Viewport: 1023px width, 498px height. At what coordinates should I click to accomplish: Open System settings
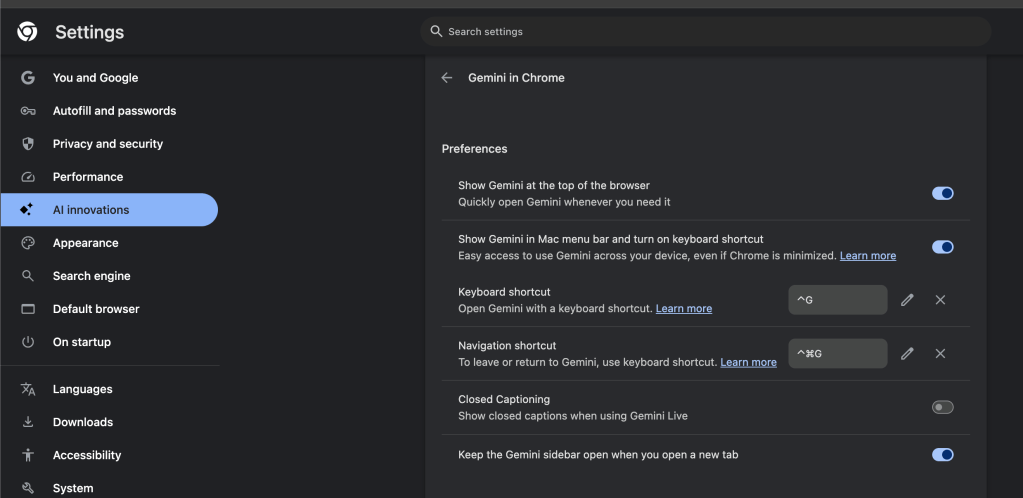(x=109, y=488)
